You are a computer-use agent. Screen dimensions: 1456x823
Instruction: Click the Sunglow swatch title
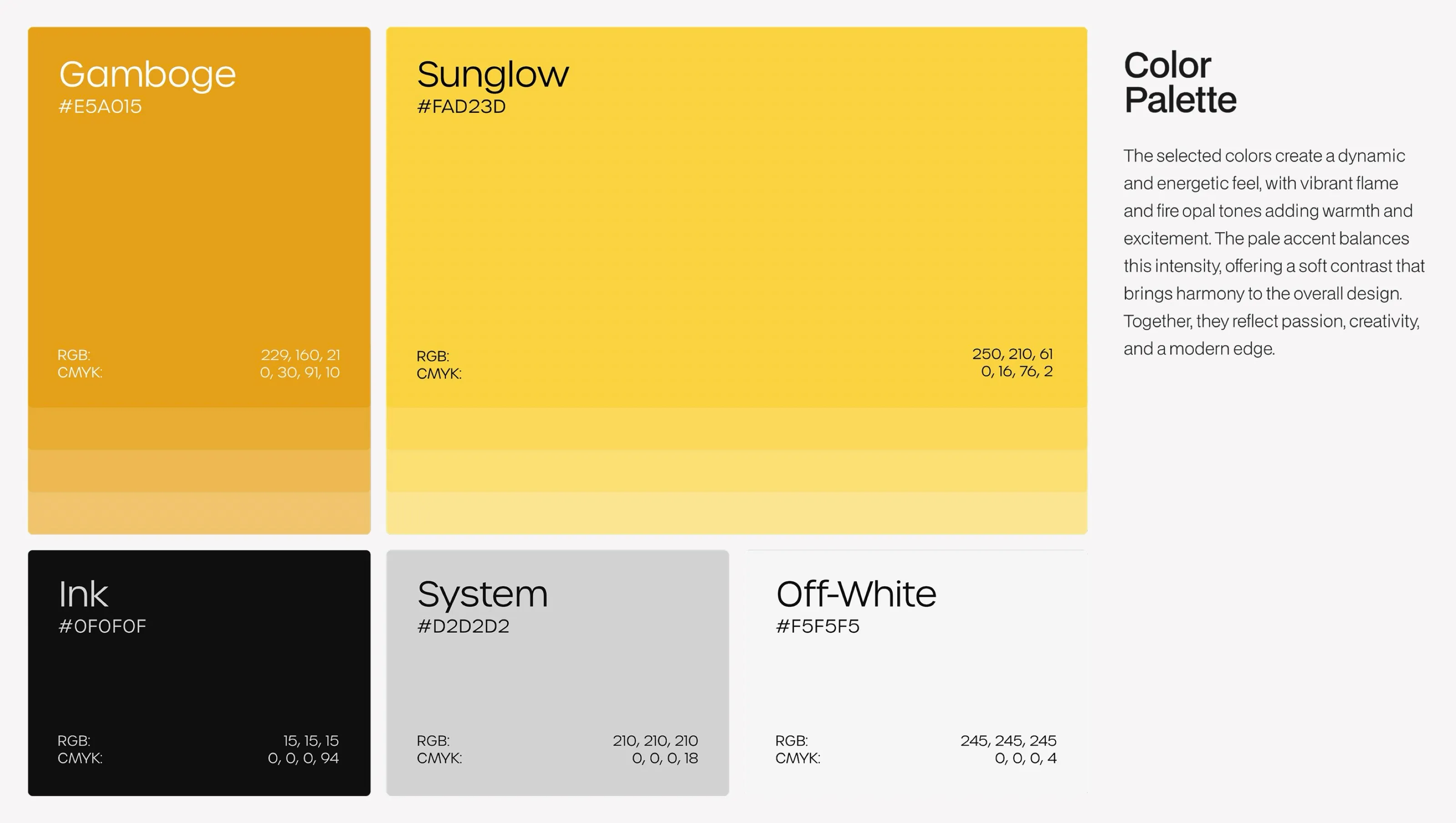click(493, 76)
